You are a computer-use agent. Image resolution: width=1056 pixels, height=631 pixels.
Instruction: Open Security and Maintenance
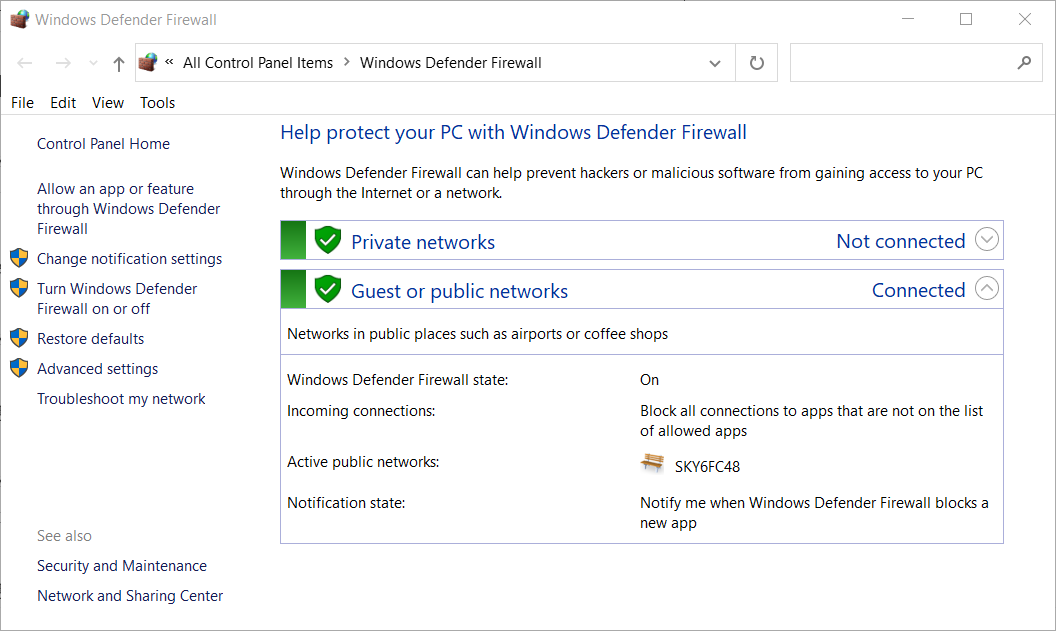pyautogui.click(x=122, y=566)
